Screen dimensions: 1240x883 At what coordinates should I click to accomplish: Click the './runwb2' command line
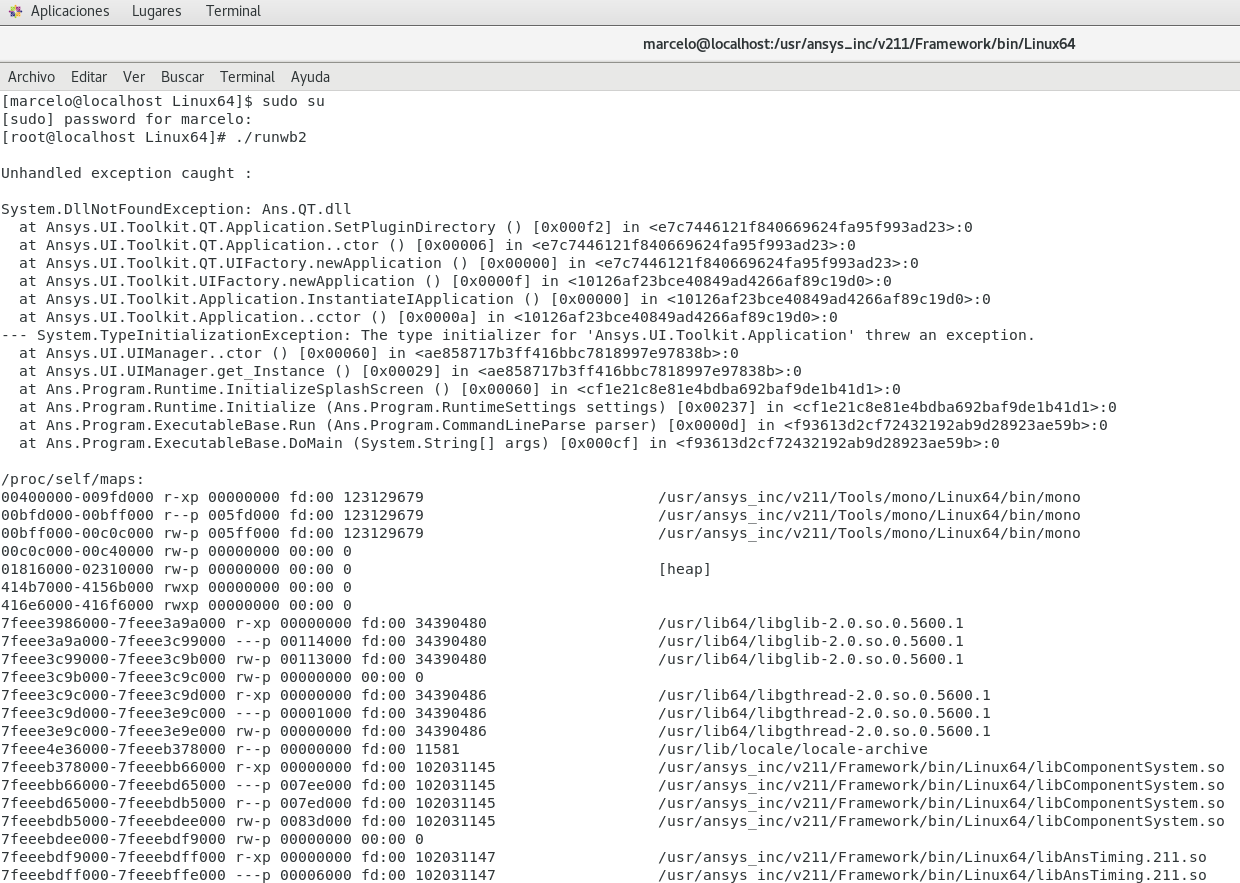pyautogui.click(x=154, y=137)
